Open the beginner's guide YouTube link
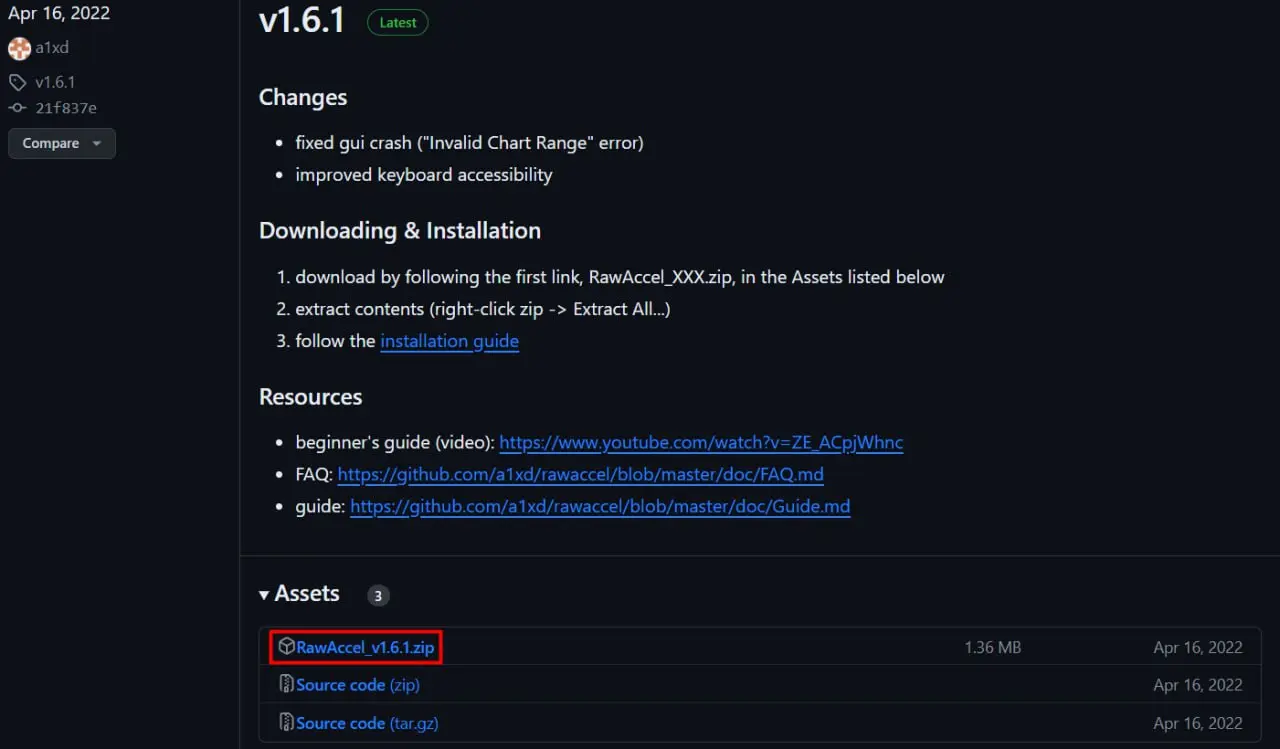This screenshot has height=749, width=1280. (701, 442)
